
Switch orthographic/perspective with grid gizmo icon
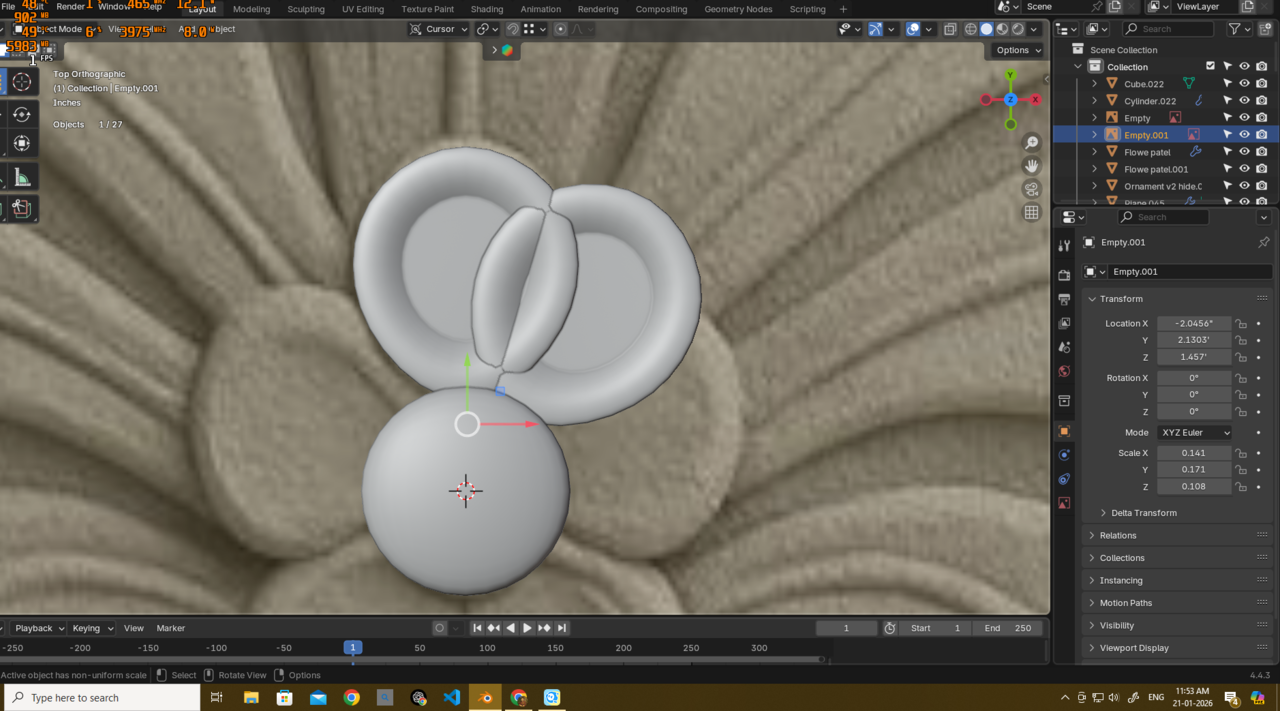(x=1031, y=212)
